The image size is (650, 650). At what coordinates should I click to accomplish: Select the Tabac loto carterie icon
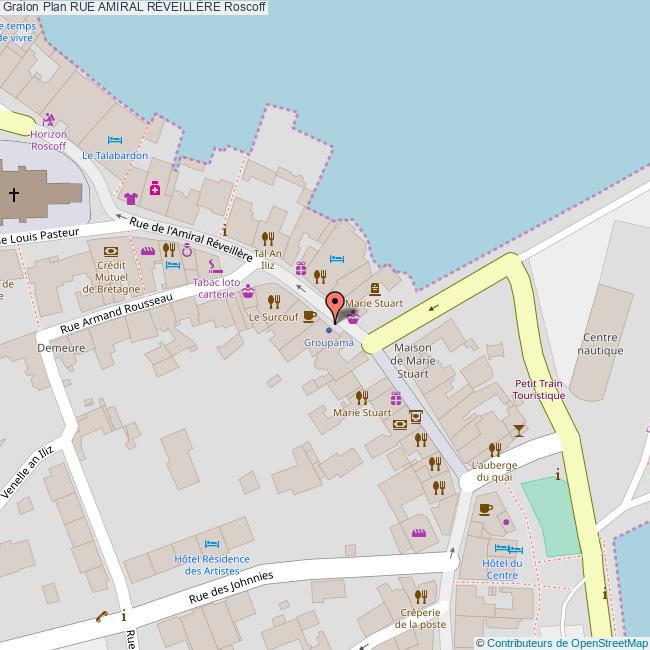[x=214, y=267]
